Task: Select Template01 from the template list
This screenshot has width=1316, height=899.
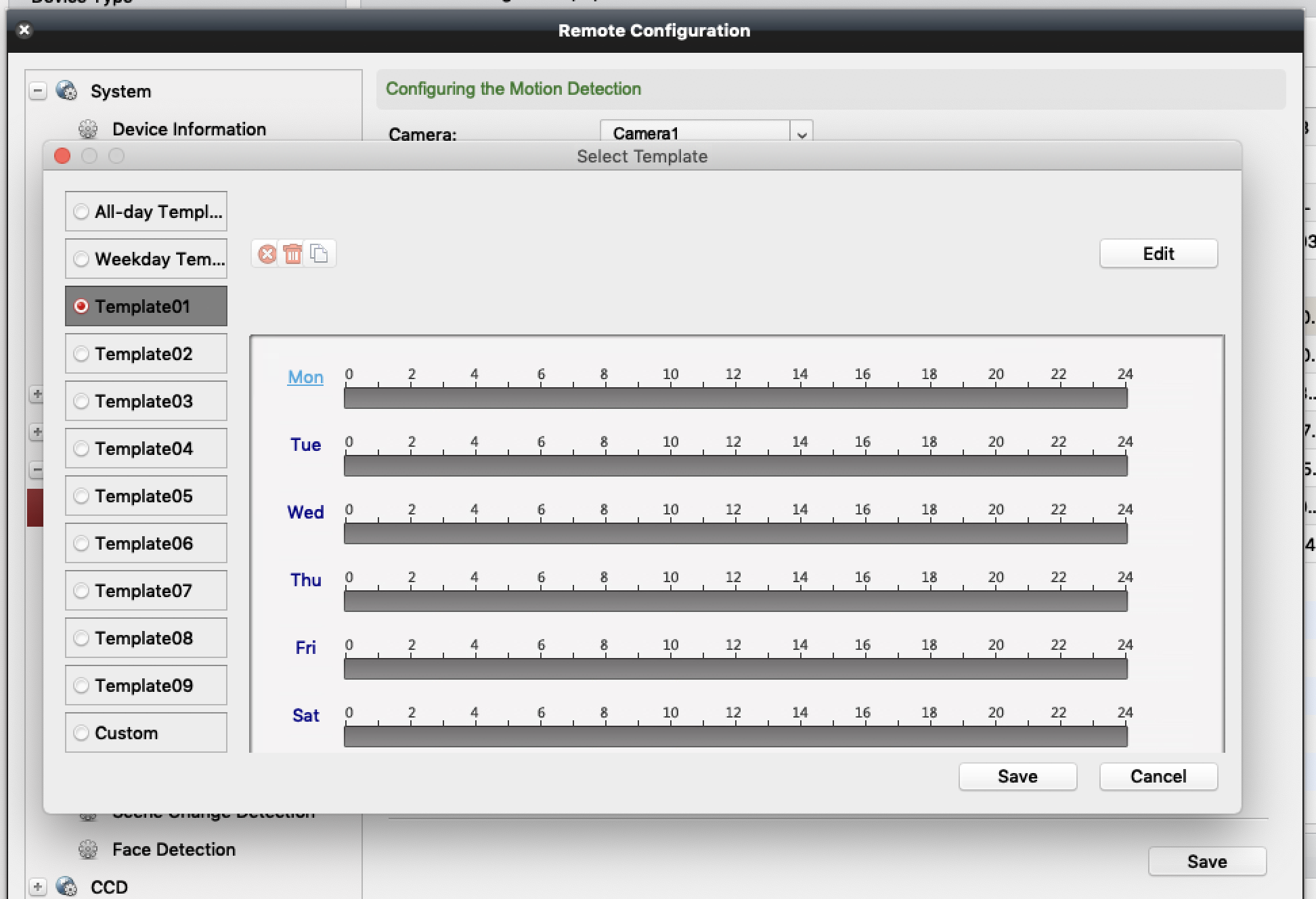Action: pyautogui.click(x=146, y=306)
